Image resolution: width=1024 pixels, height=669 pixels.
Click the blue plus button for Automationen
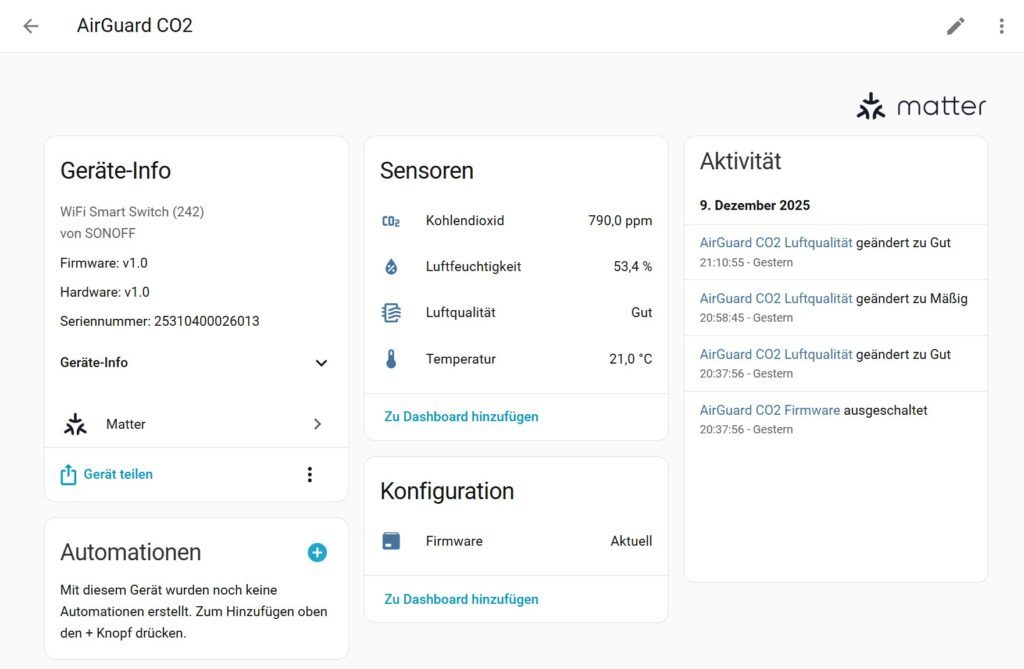317,551
